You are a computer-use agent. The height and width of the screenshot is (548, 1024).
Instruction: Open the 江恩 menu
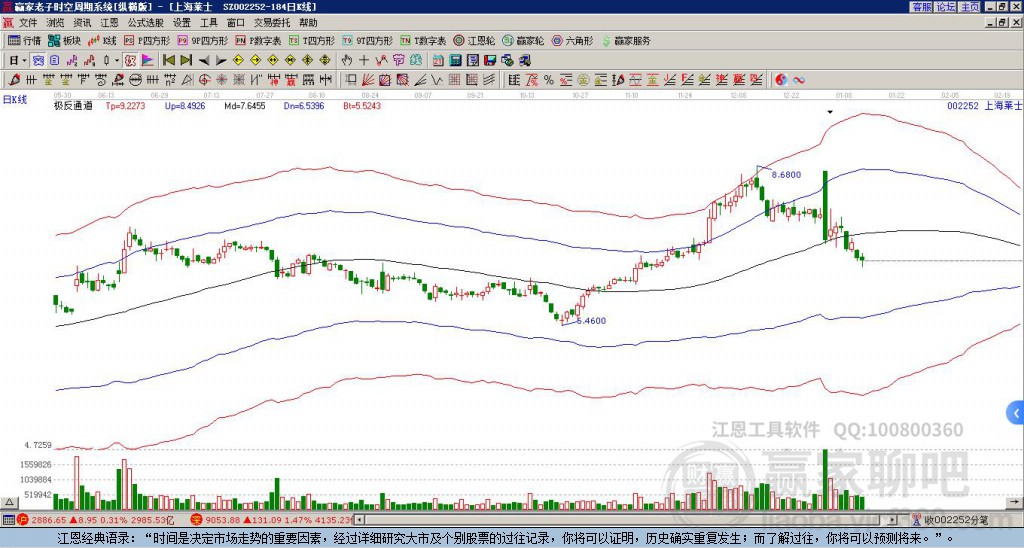[x=110, y=23]
